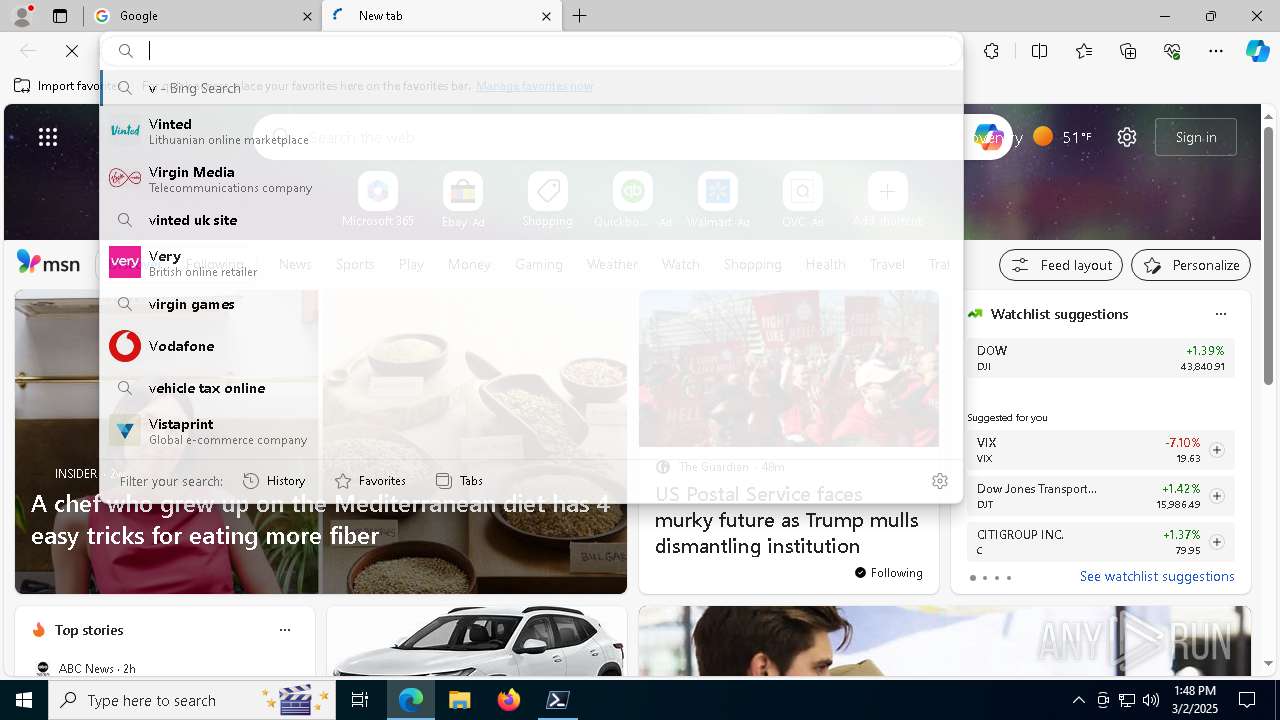Open the volume speaker icon

click(1151, 700)
